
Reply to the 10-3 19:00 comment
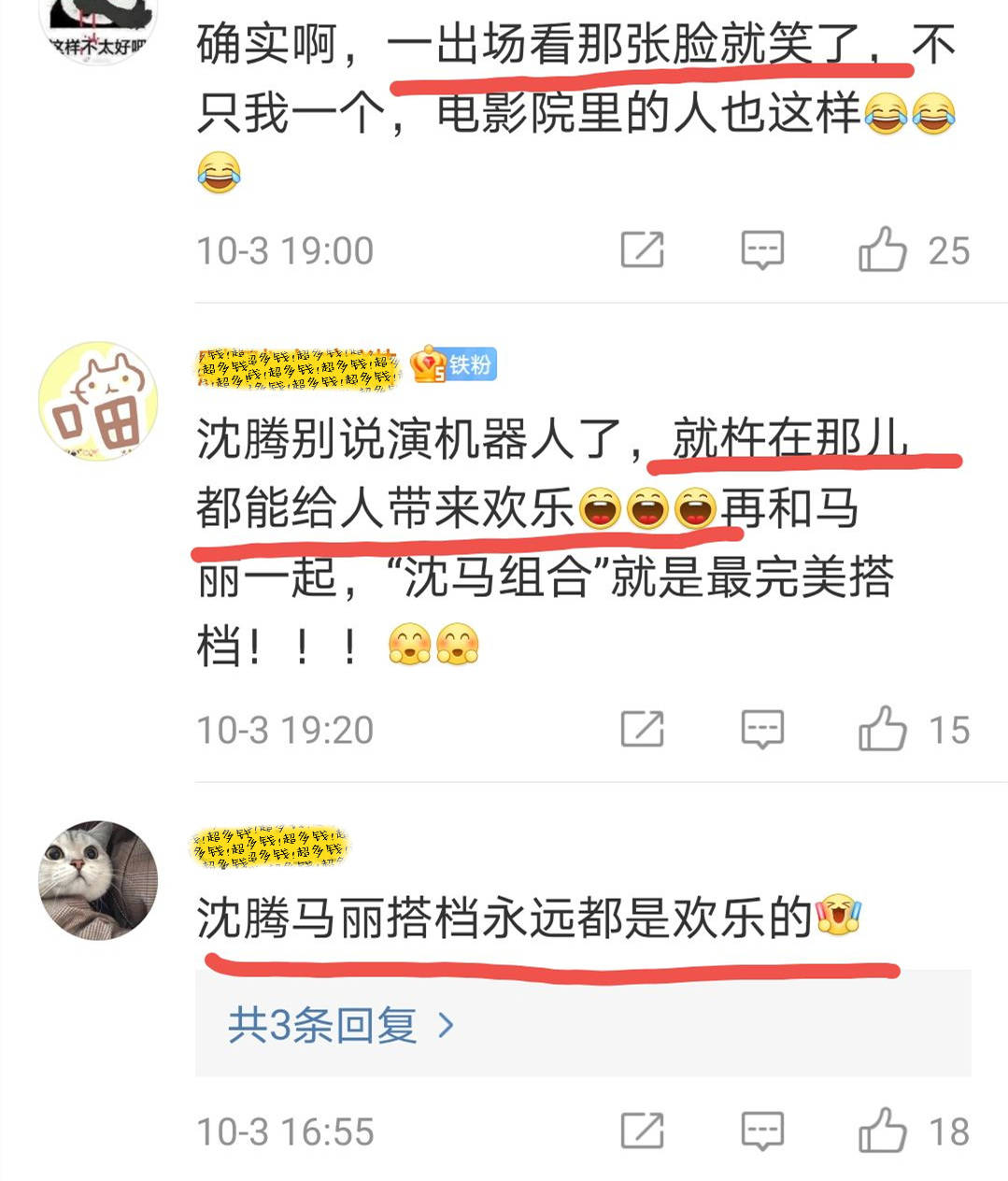[x=762, y=249]
